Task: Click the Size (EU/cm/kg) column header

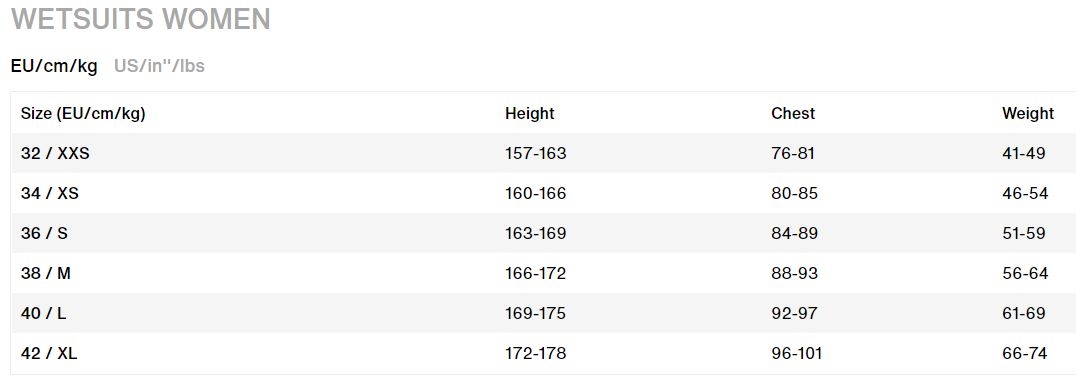Action: [x=83, y=113]
